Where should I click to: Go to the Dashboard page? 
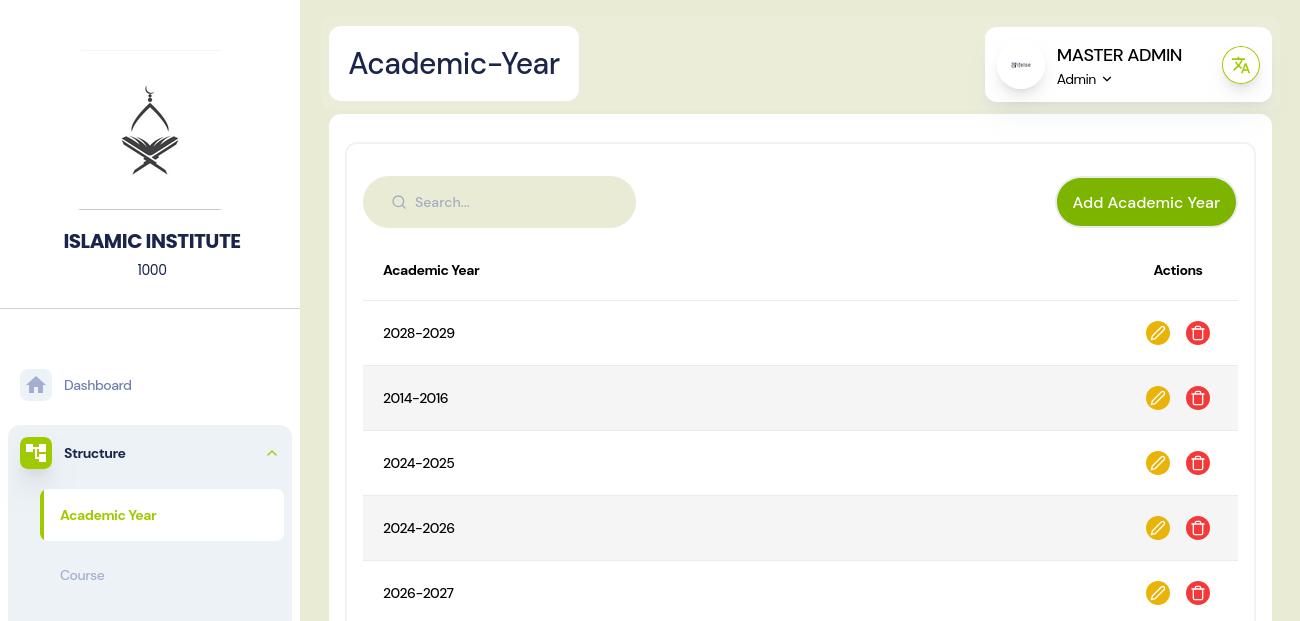(x=98, y=385)
